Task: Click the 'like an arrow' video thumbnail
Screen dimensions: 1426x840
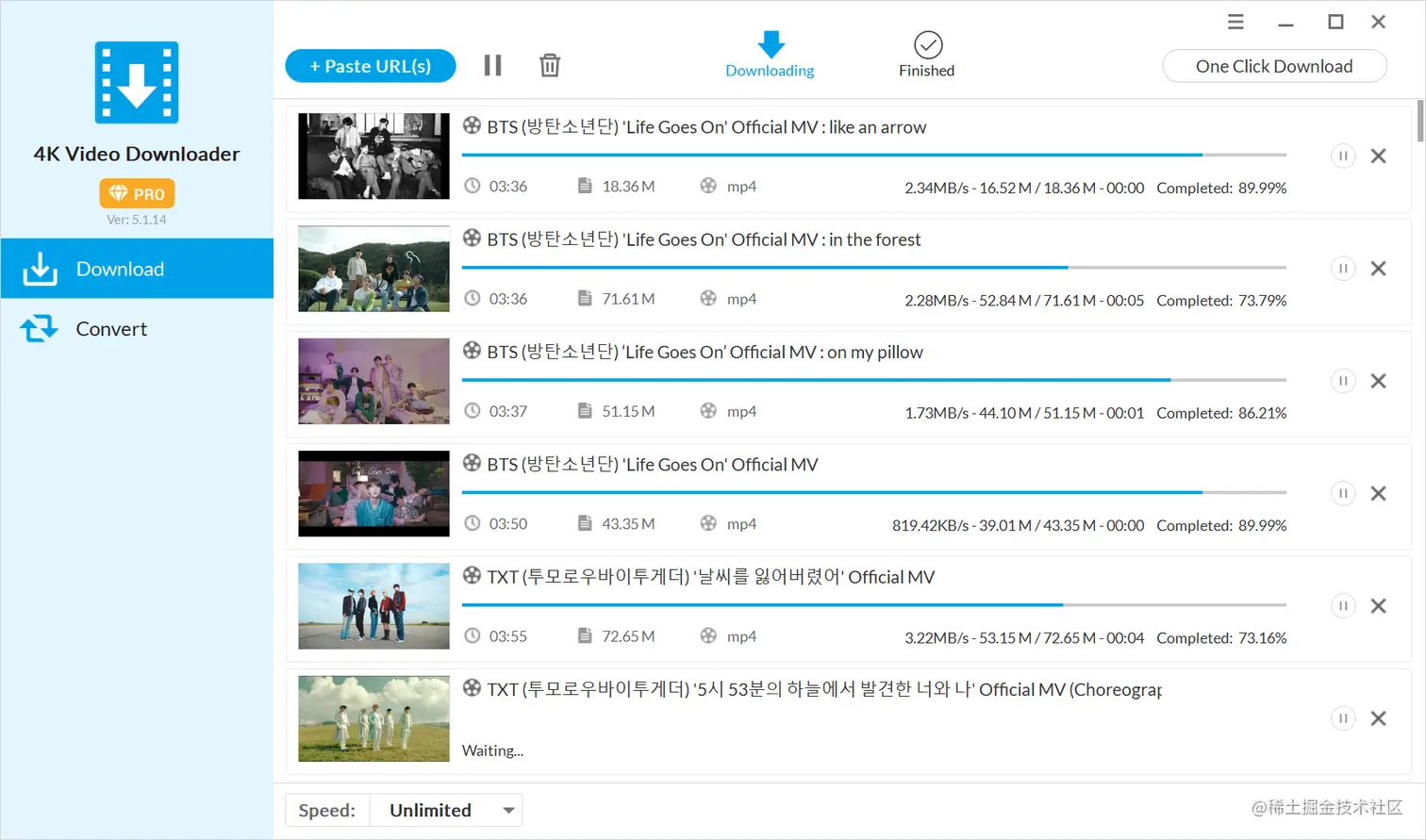Action: 373,156
